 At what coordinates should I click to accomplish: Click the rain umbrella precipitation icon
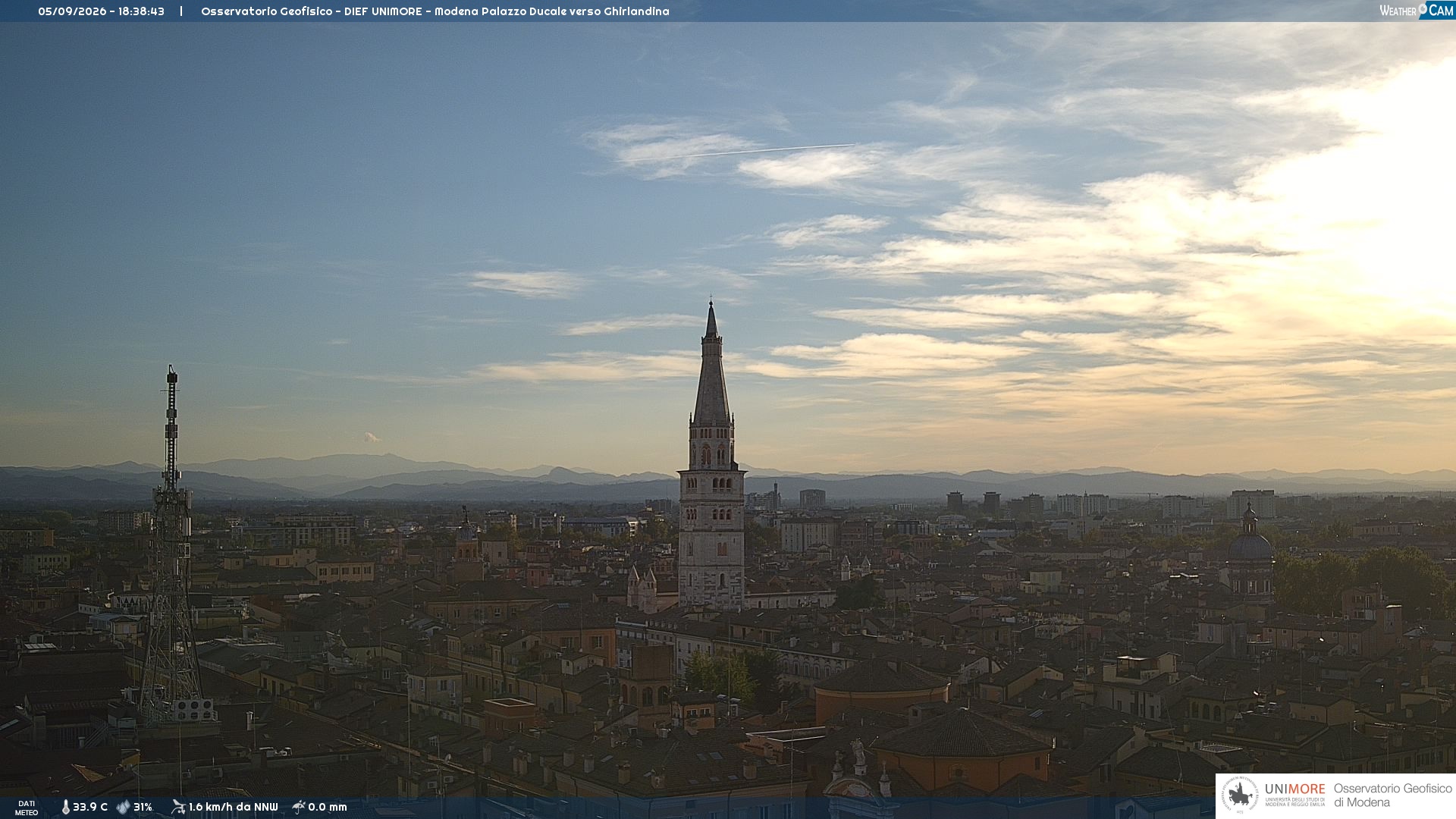tap(299, 807)
